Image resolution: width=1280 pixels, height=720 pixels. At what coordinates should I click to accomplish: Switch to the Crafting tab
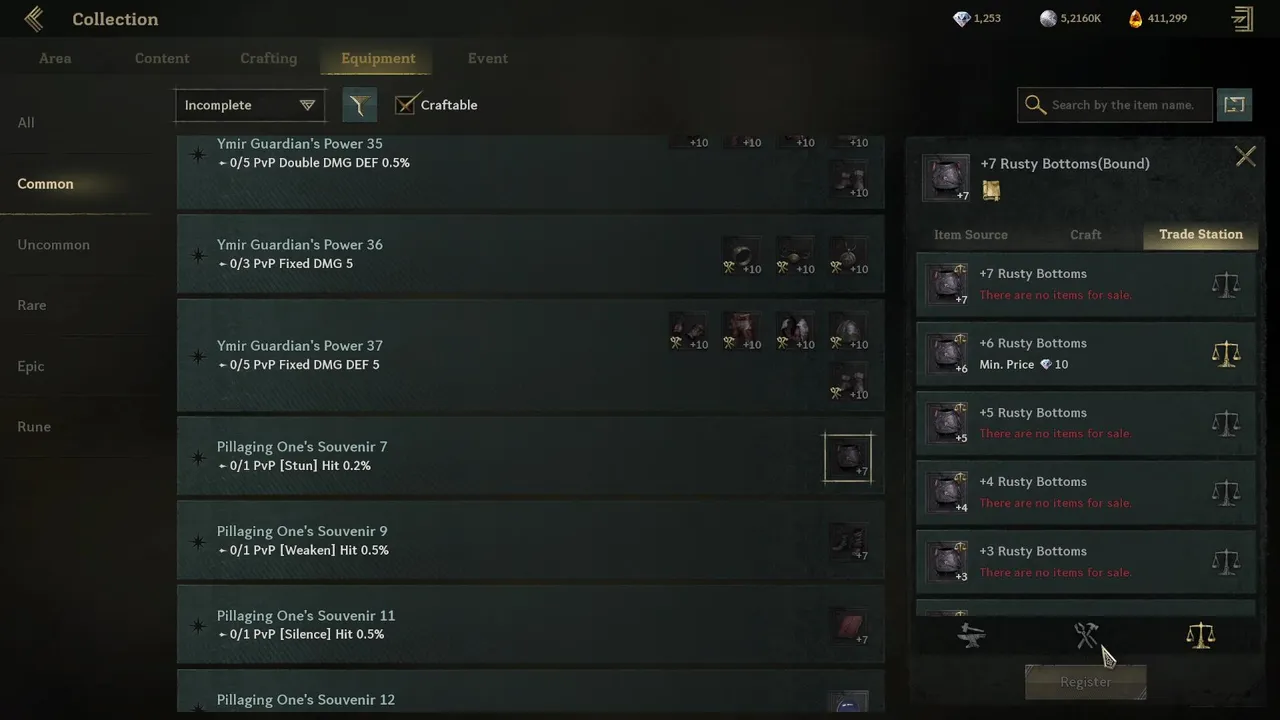point(268,58)
